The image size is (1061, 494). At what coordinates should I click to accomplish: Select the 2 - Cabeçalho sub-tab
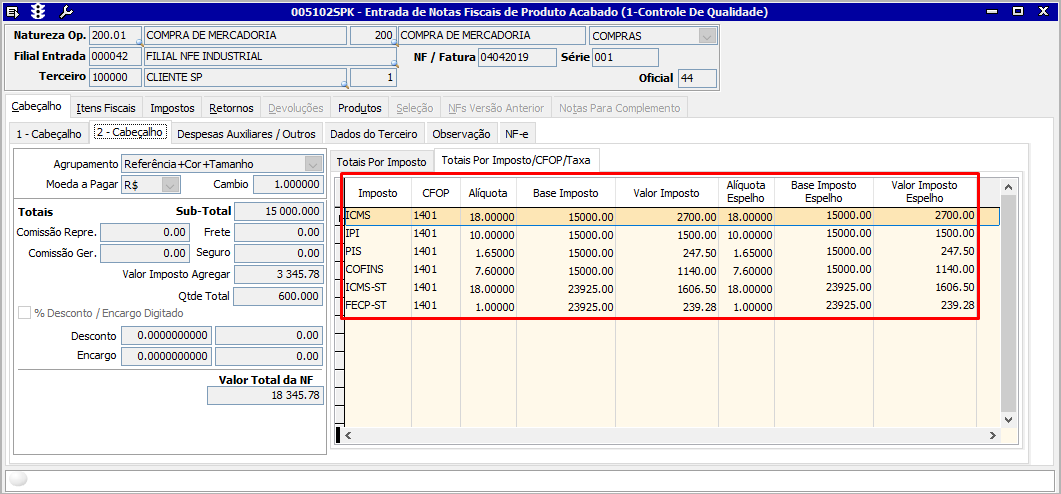coord(130,133)
